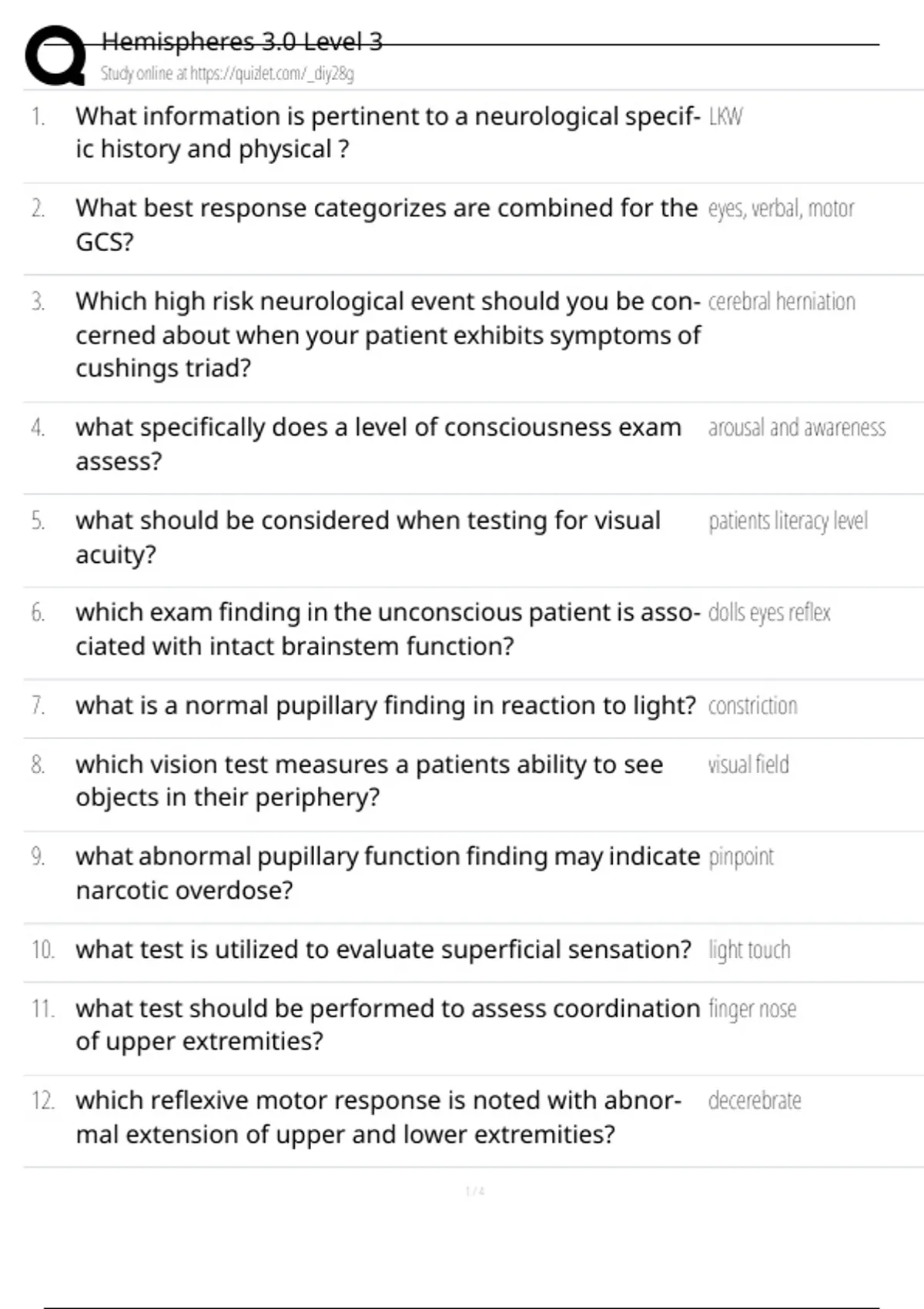Select the answer 'constriction'
Screen dimensions: 924x1309
point(752,706)
